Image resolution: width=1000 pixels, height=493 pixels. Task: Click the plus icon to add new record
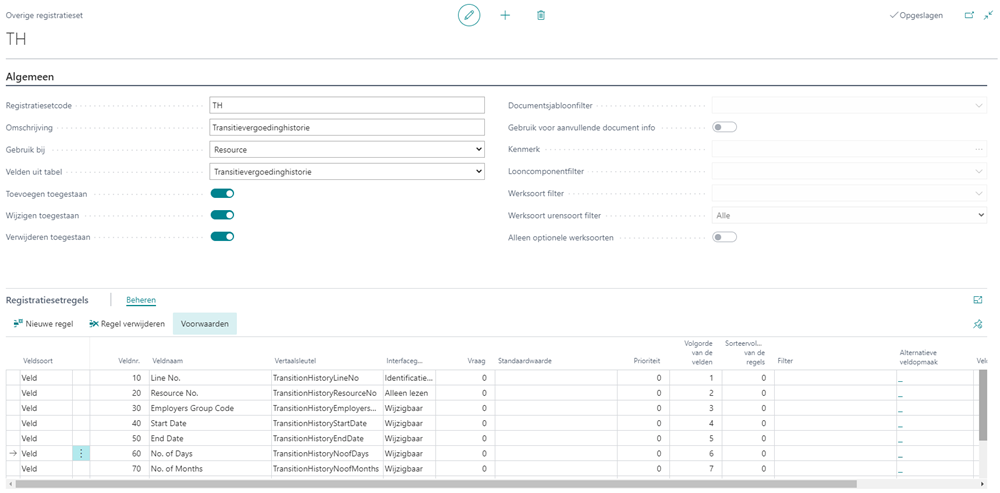pos(505,16)
